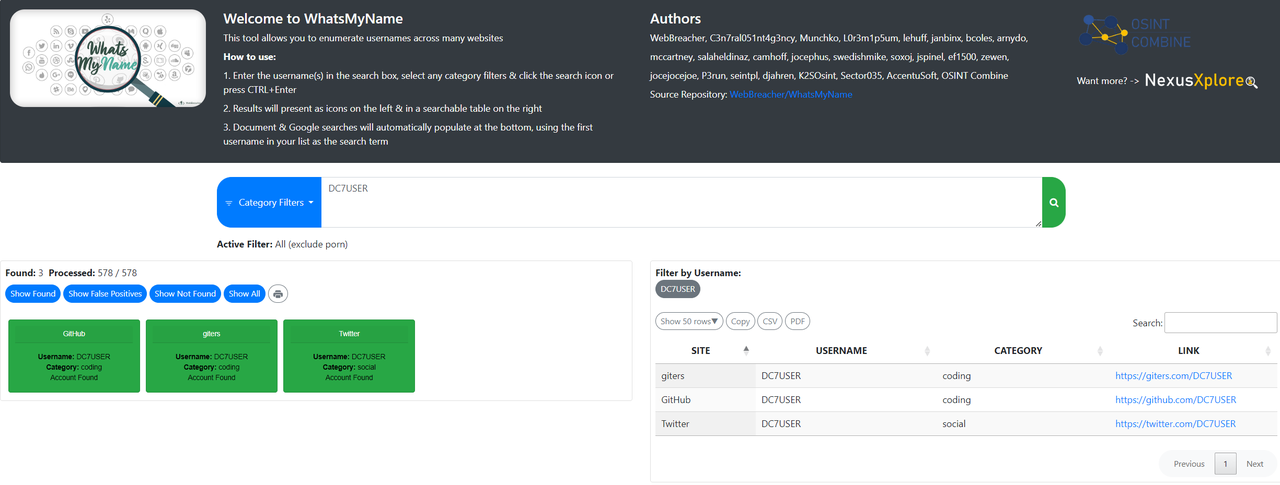The width and height of the screenshot is (1280, 485).
Task: Click the green search magnifier button
Action: point(1053,202)
